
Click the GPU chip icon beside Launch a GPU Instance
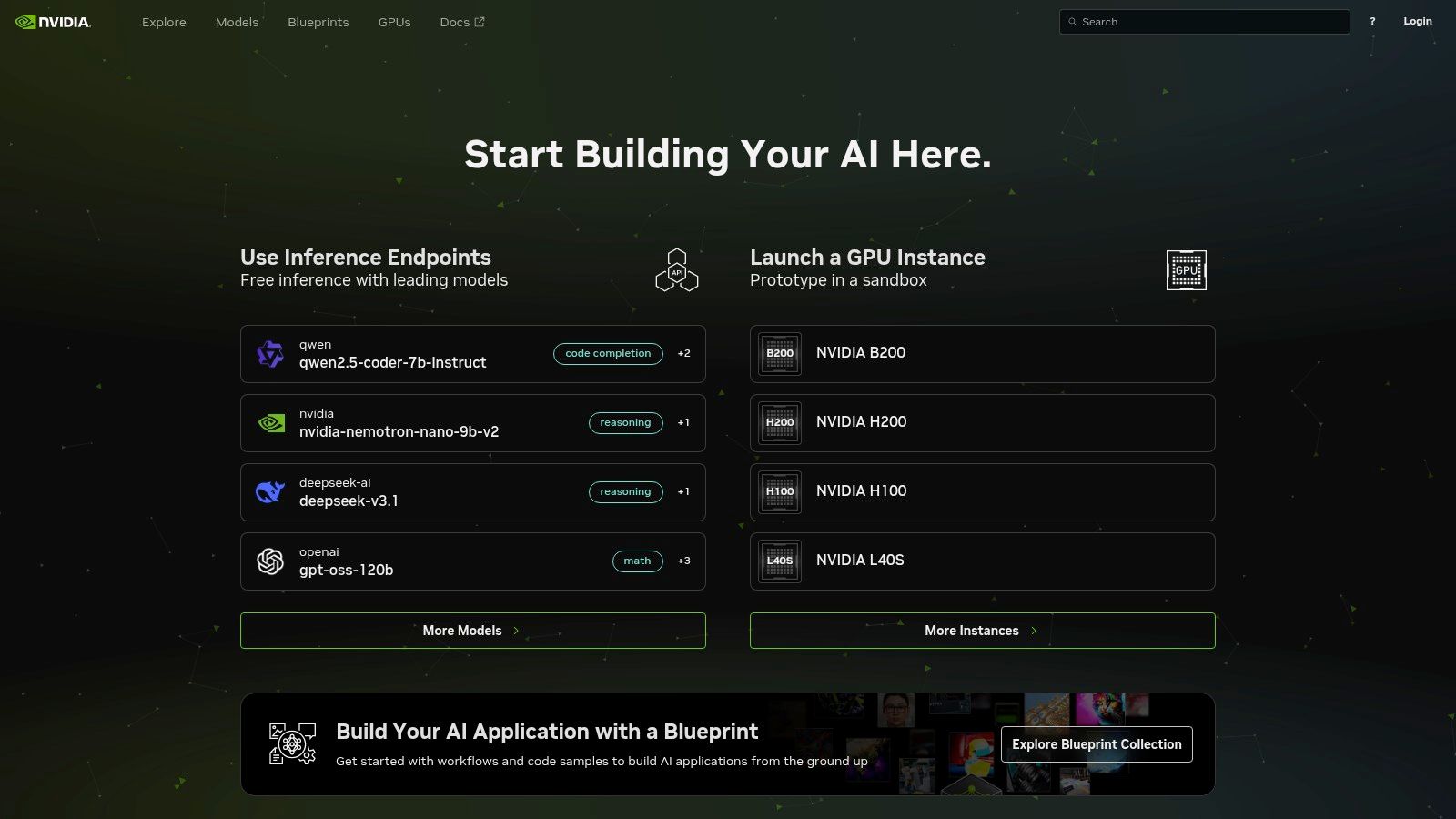[x=1186, y=269]
